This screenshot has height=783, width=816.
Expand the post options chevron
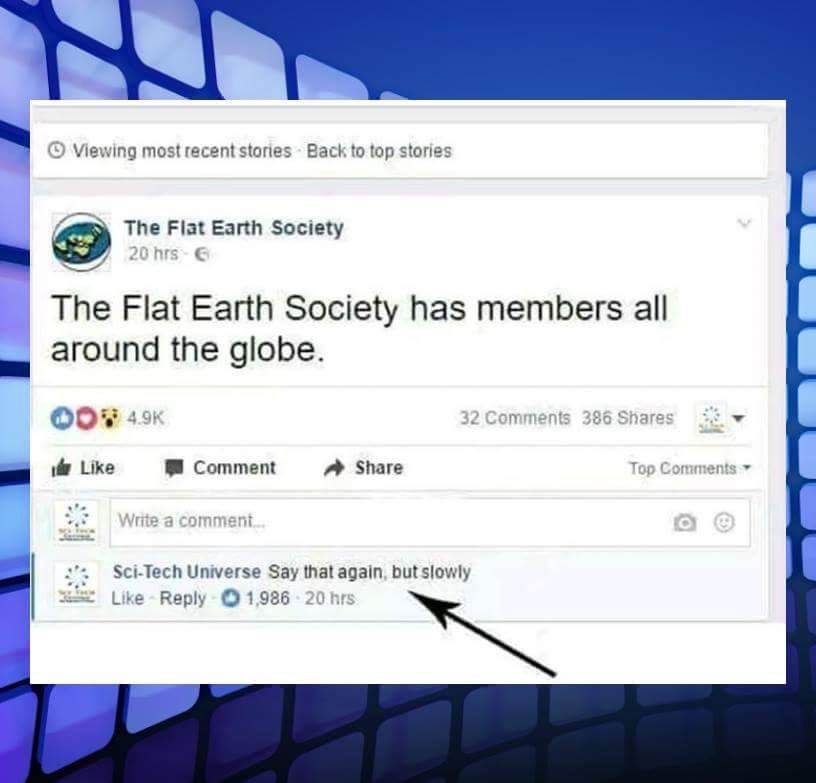(x=745, y=224)
